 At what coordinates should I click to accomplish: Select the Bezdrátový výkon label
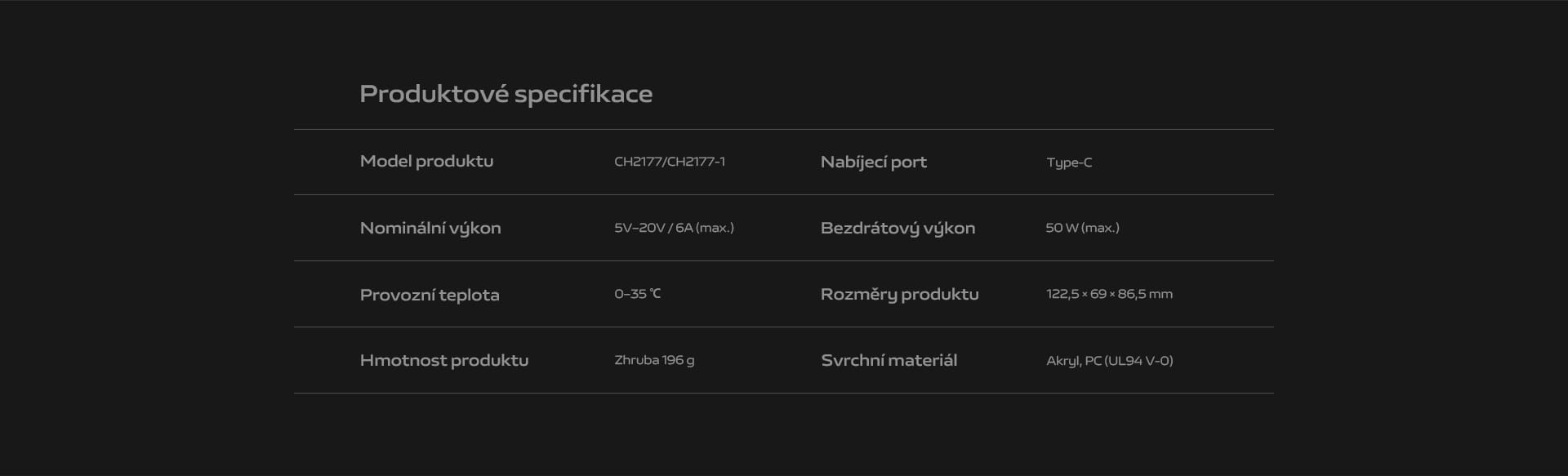click(898, 229)
